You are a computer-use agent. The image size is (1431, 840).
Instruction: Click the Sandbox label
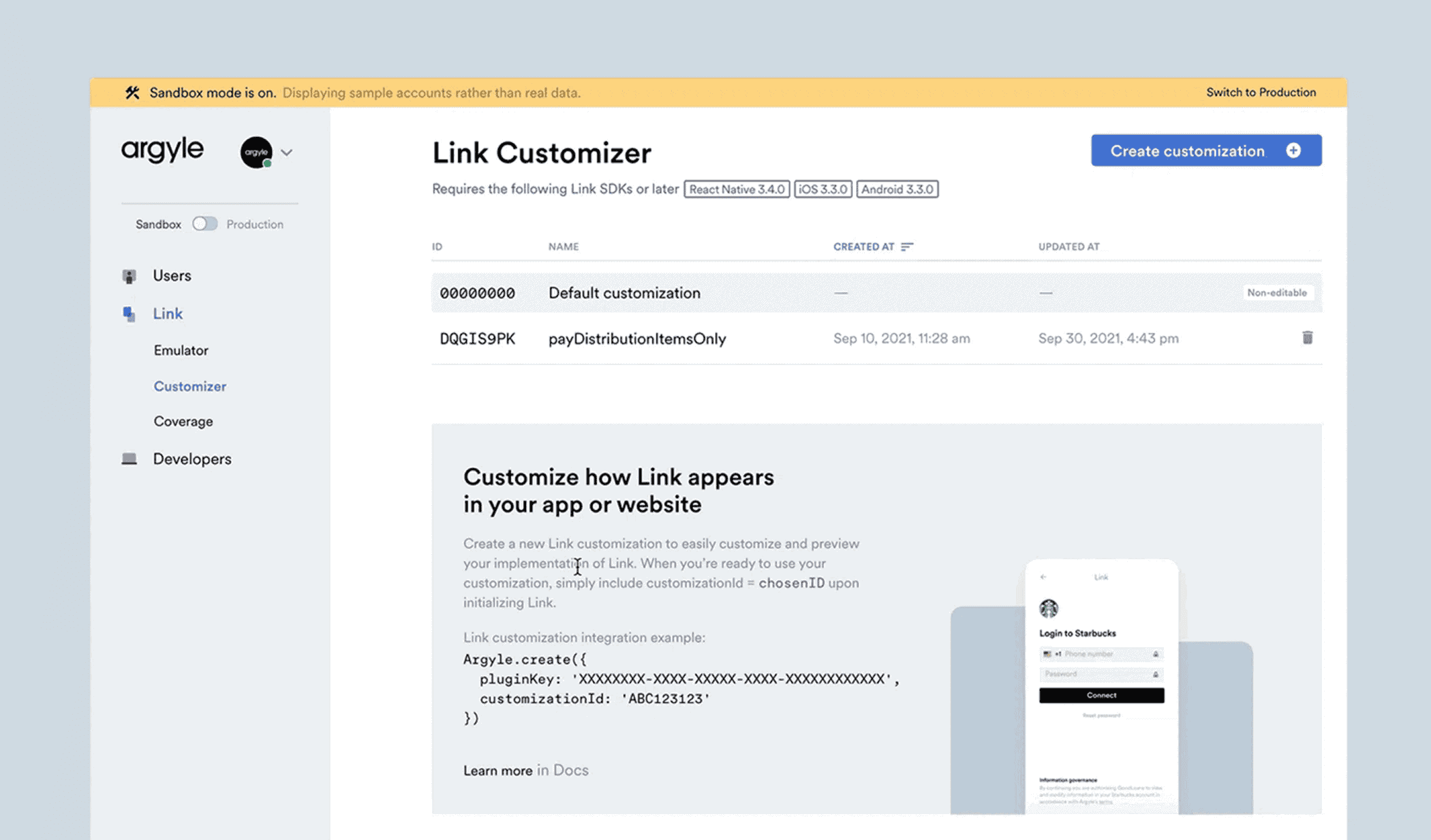(x=158, y=224)
